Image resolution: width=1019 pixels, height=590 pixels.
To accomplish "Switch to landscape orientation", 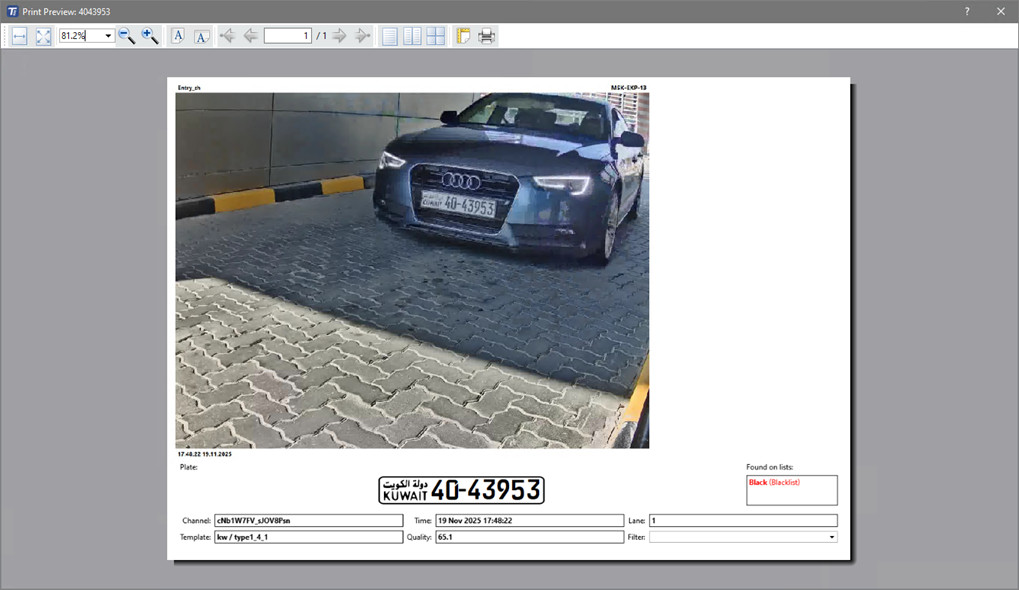I will pyautogui.click(x=201, y=36).
